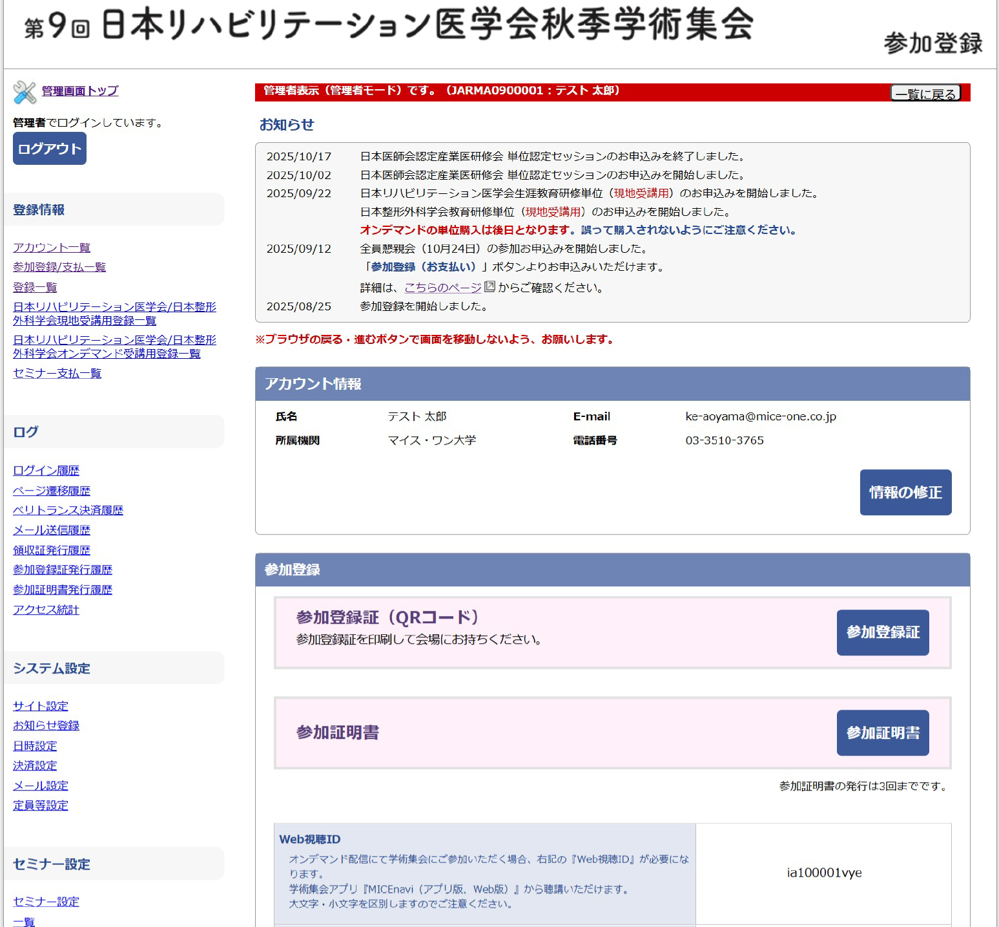Open the 参加登録証 QR code page
999x927 pixels.
(882, 632)
